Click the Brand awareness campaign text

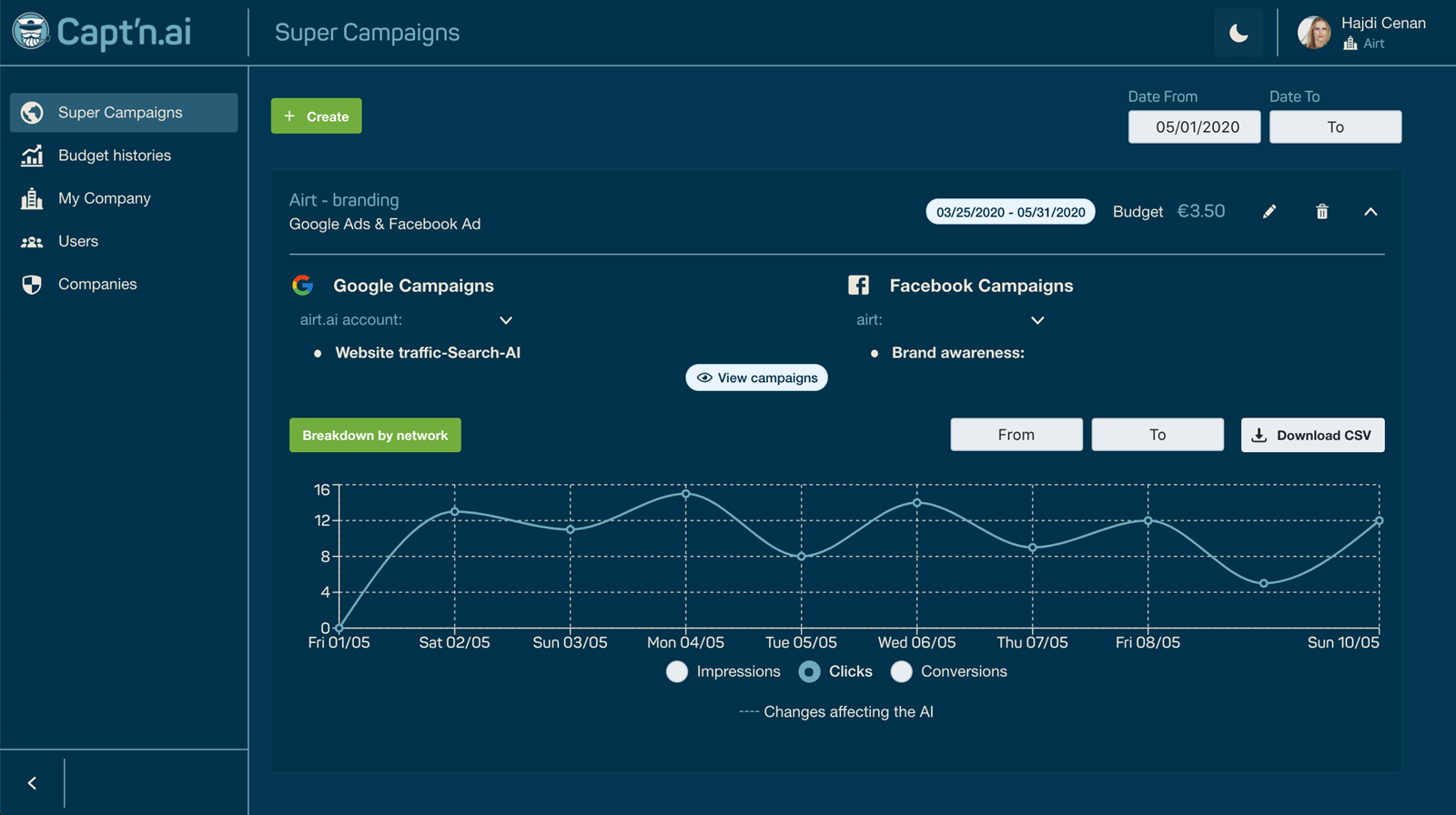point(957,353)
